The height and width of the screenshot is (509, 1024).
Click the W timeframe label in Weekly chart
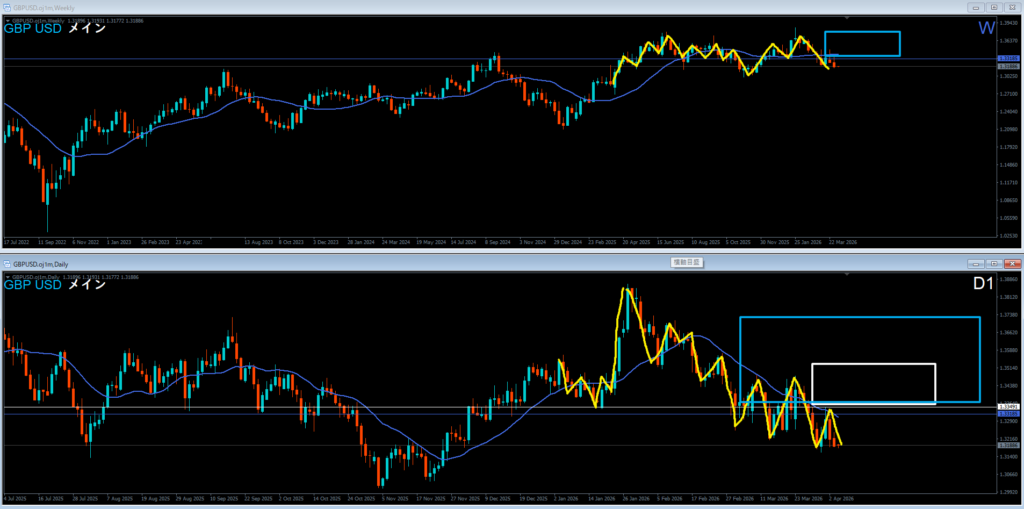point(987,29)
